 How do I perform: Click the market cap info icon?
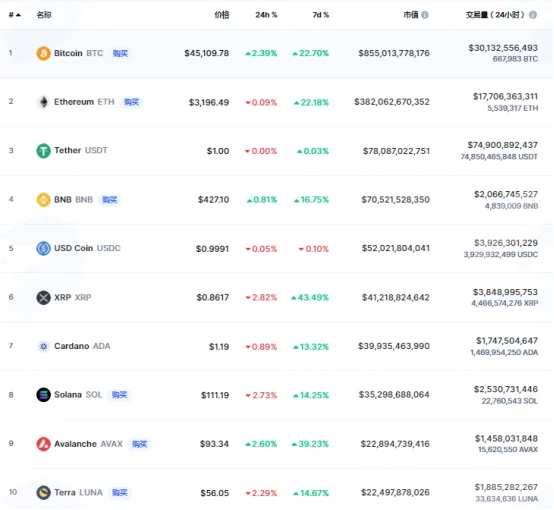[x=425, y=15]
